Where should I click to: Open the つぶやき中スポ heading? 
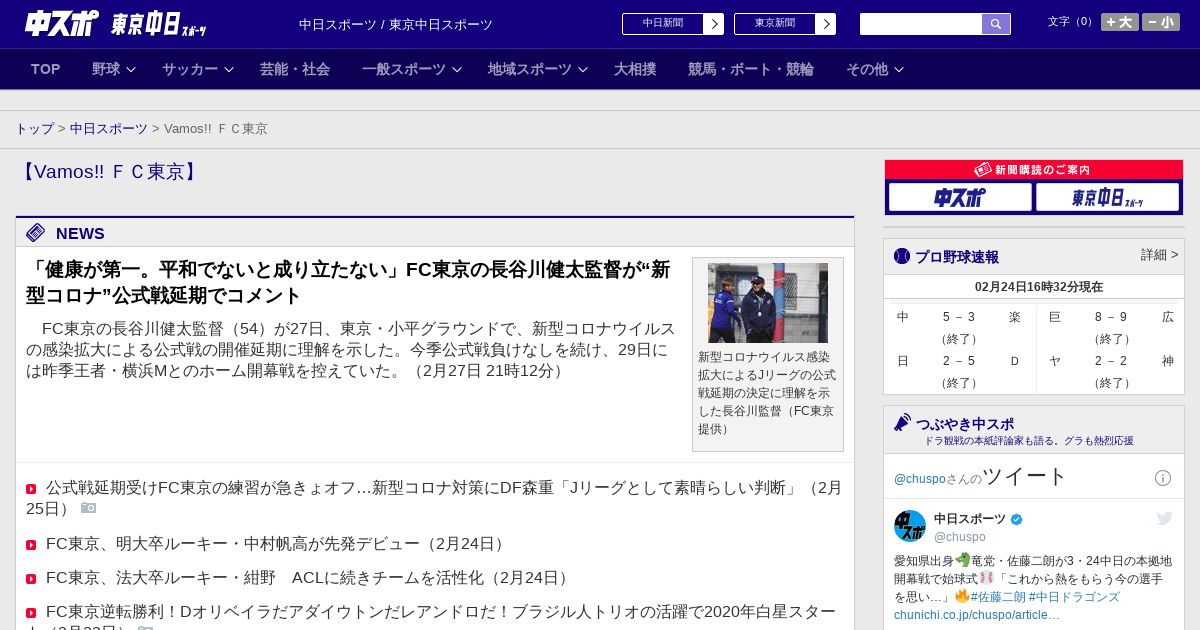[965, 424]
